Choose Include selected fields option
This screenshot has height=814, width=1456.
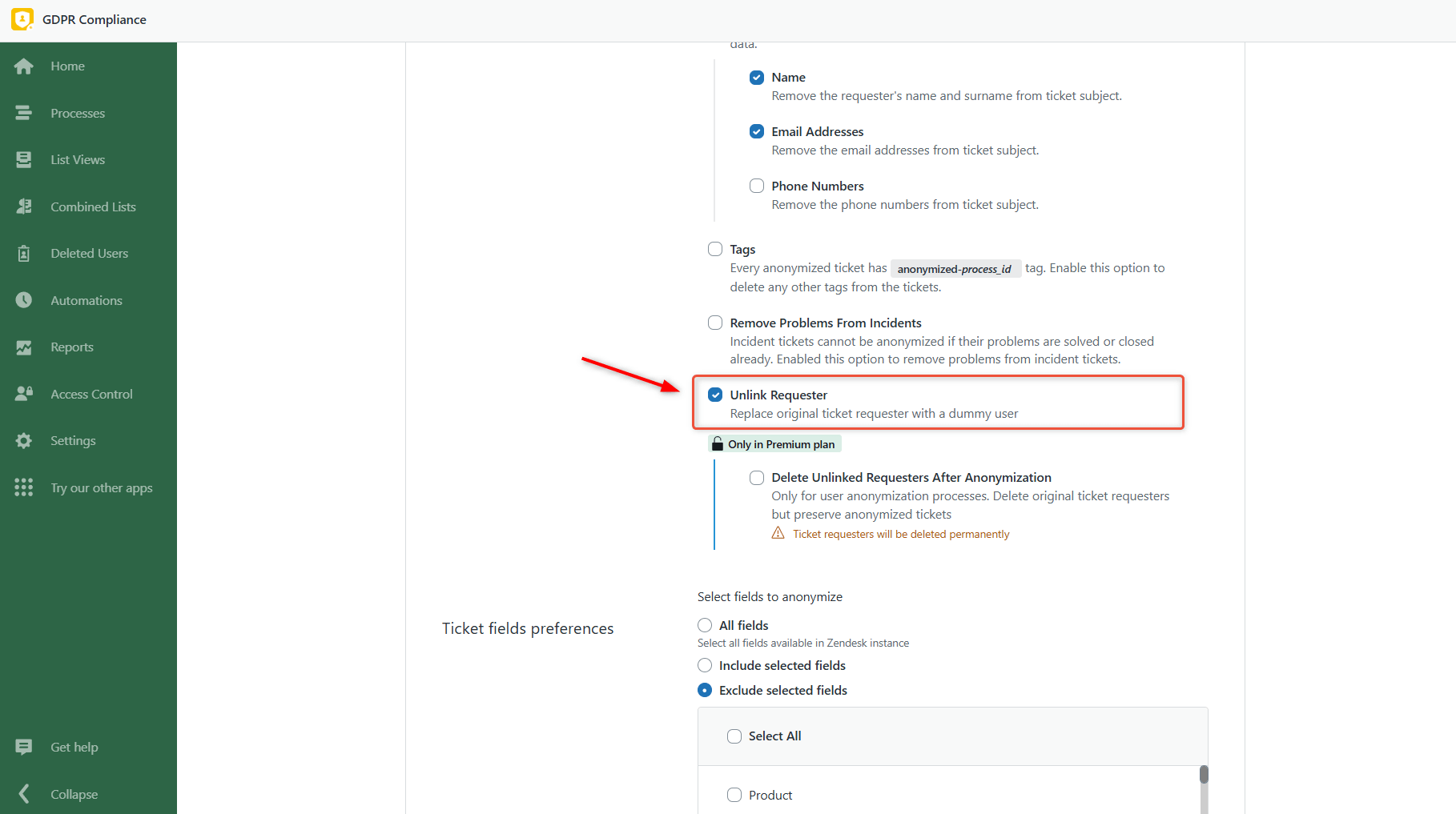[x=704, y=665]
